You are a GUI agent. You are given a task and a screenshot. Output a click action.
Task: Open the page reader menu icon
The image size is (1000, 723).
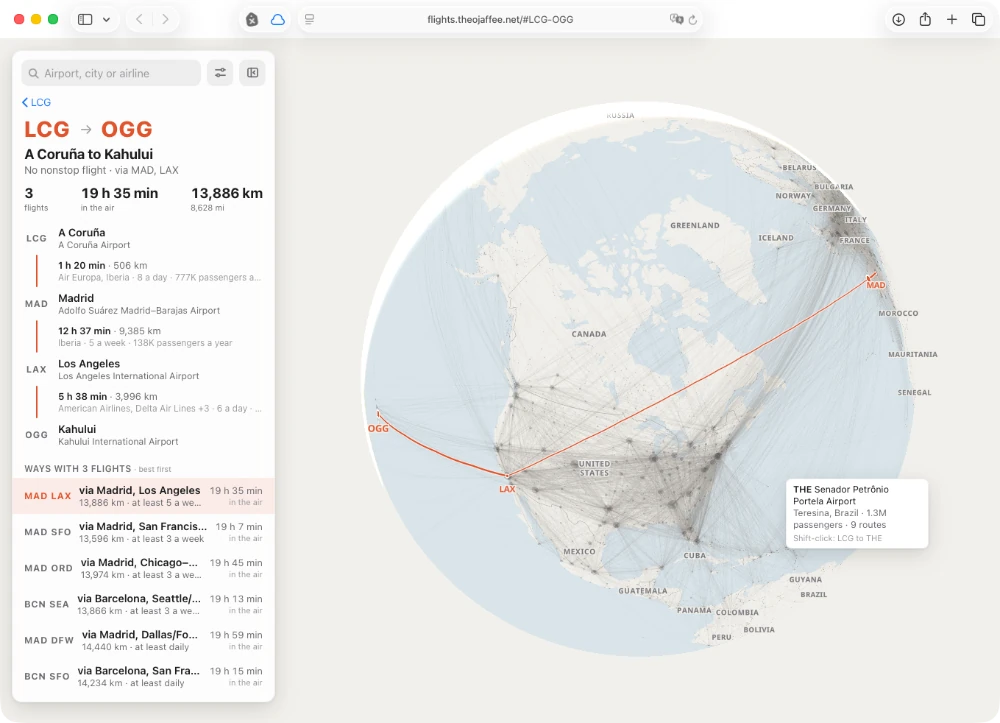point(309,19)
